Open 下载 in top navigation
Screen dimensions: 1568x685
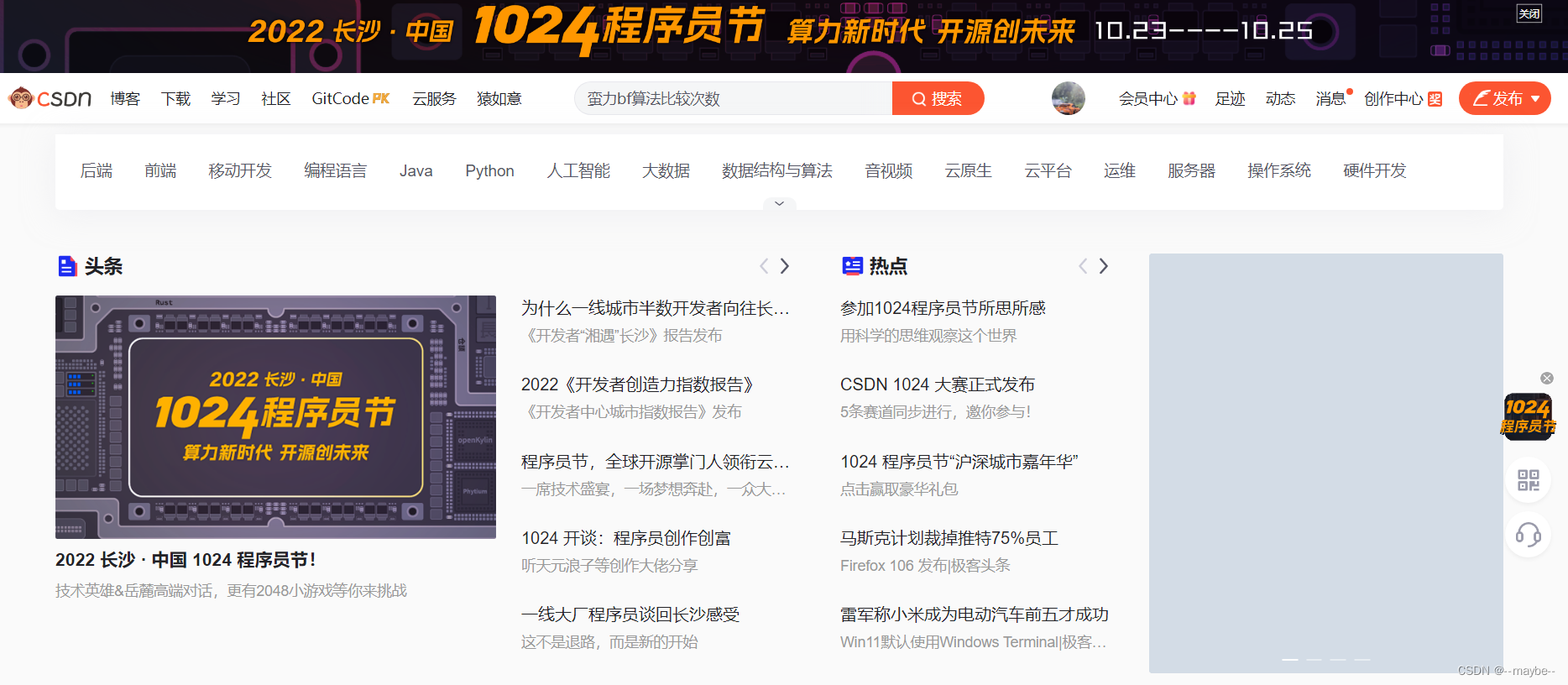(x=175, y=98)
